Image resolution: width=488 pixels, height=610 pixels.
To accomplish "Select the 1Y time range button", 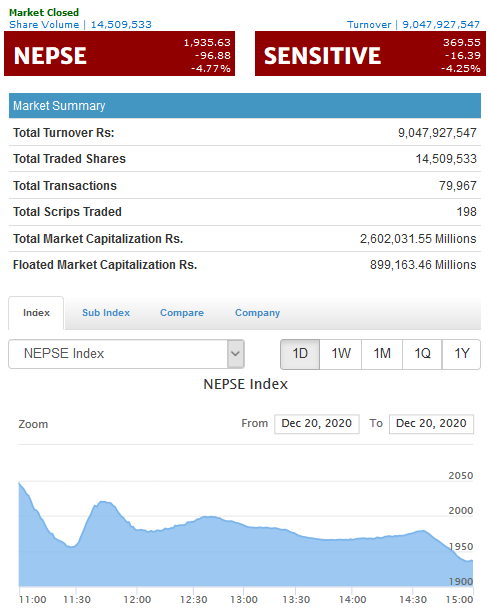I will 462,354.
